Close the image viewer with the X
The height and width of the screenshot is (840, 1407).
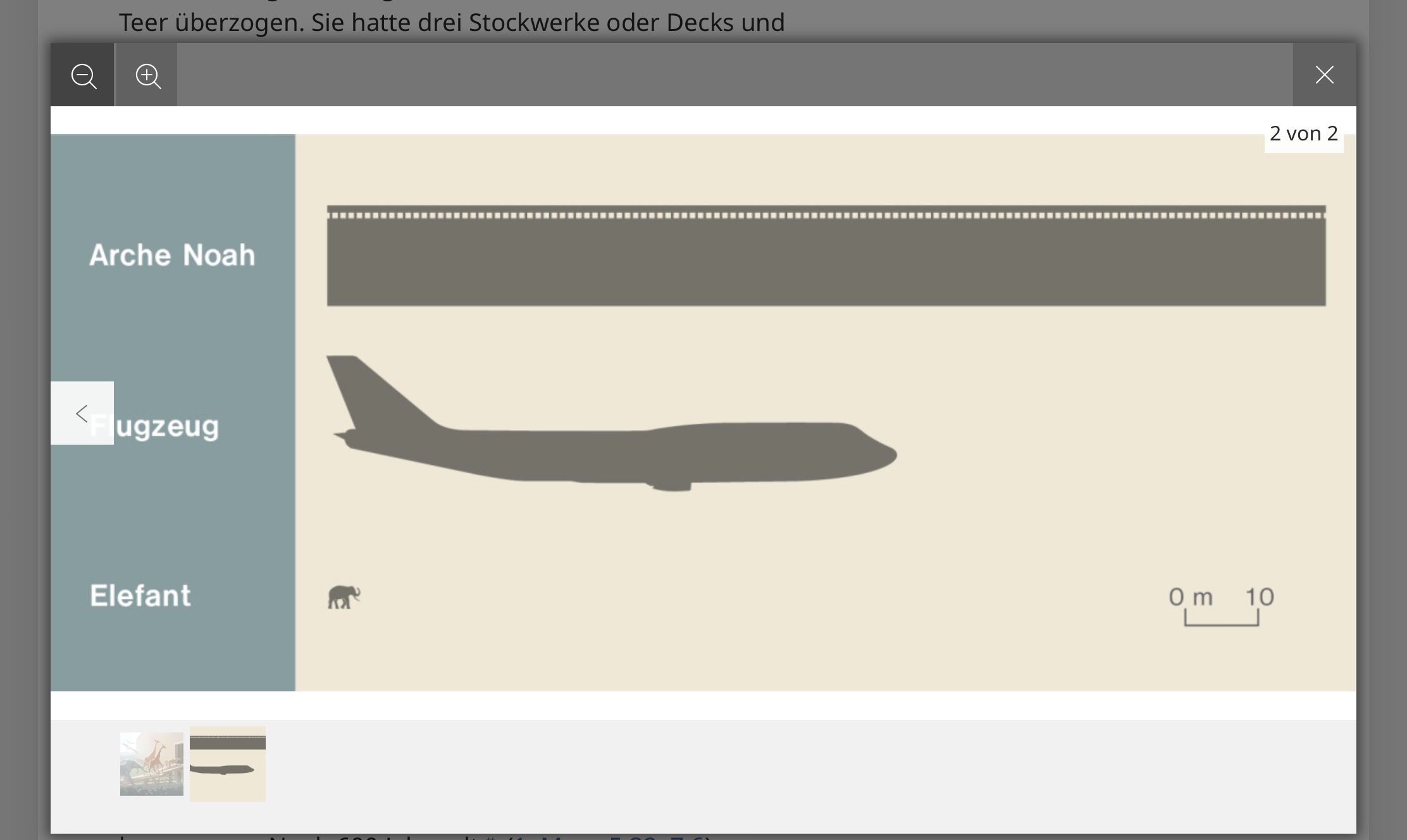point(1324,75)
